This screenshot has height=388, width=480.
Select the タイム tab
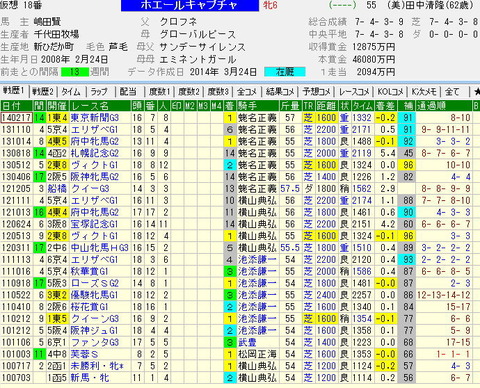[71, 91]
